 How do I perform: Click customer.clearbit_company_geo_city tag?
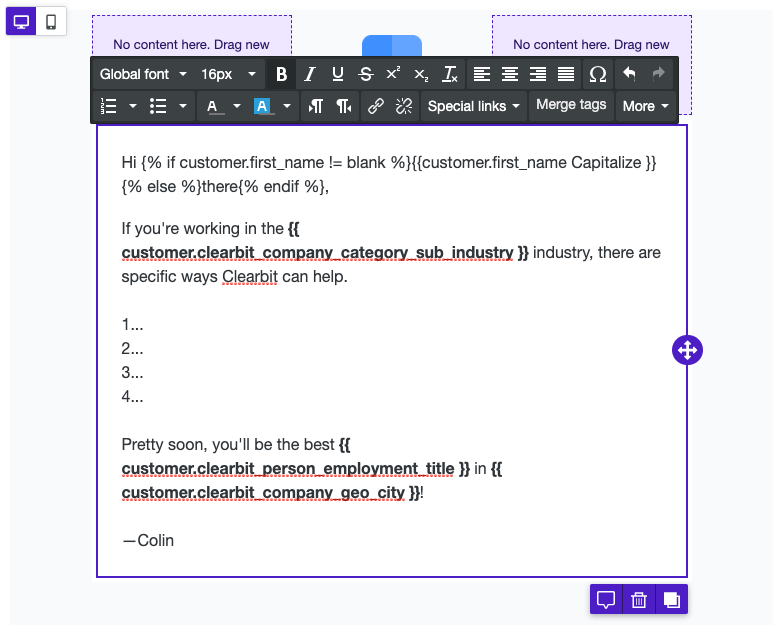point(263,493)
